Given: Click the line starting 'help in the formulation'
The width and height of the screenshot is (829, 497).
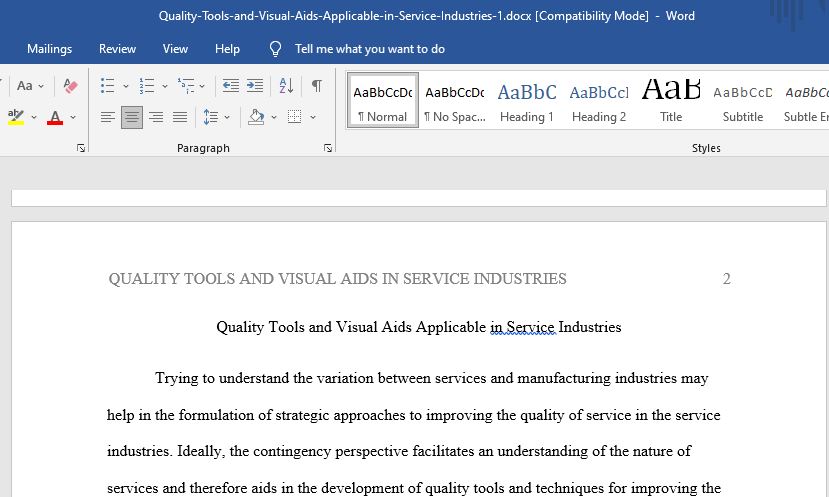Looking at the screenshot, I should (x=413, y=415).
